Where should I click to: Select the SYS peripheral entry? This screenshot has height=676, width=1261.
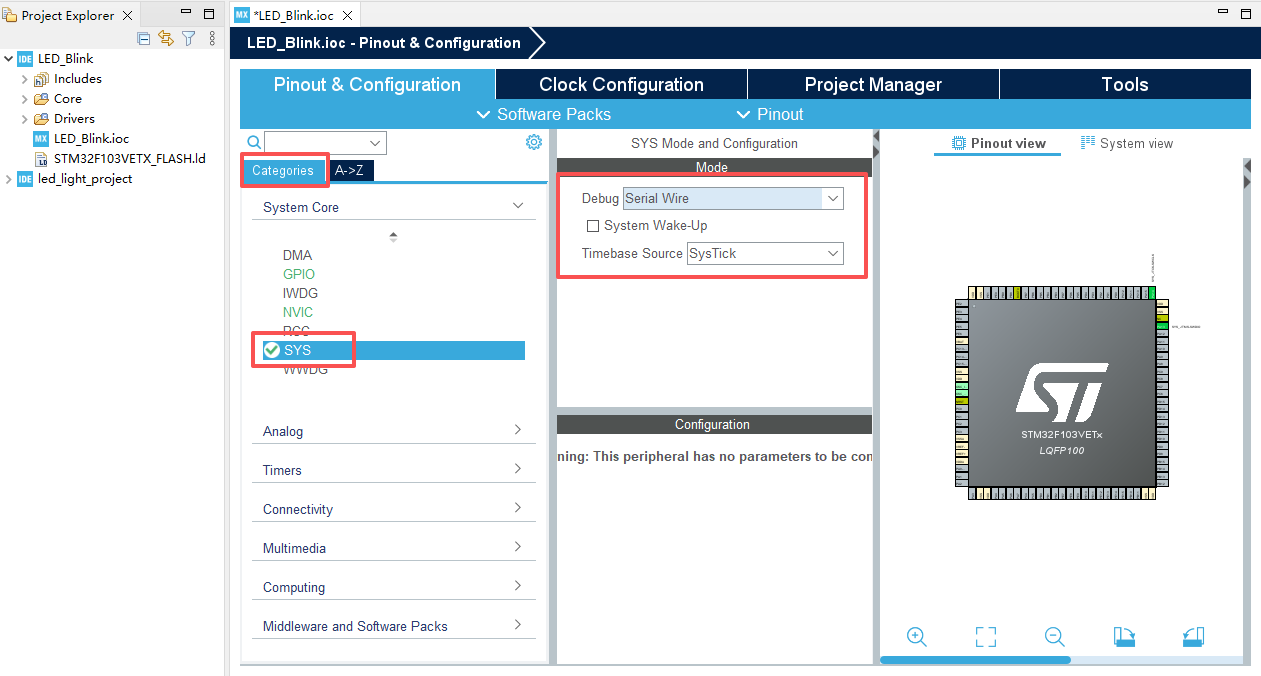(x=394, y=350)
